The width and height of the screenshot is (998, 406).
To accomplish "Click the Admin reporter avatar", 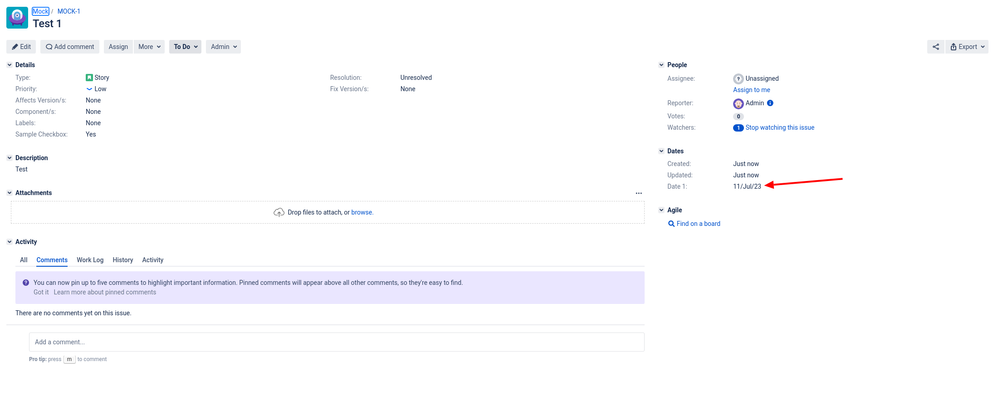I will [x=738, y=103].
